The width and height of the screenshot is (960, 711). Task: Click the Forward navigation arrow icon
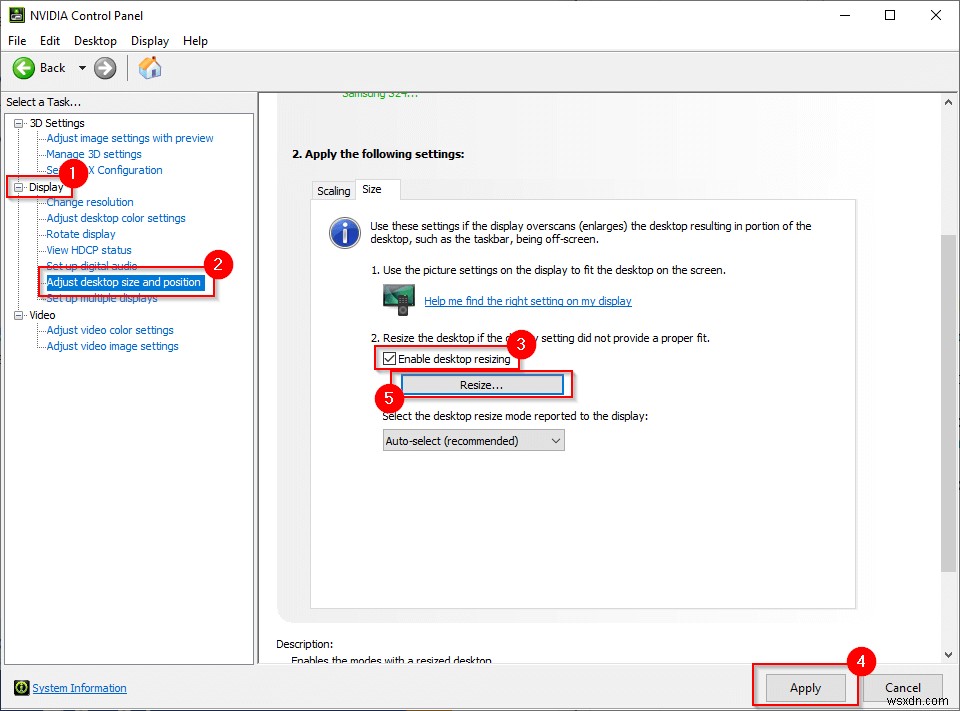point(104,68)
